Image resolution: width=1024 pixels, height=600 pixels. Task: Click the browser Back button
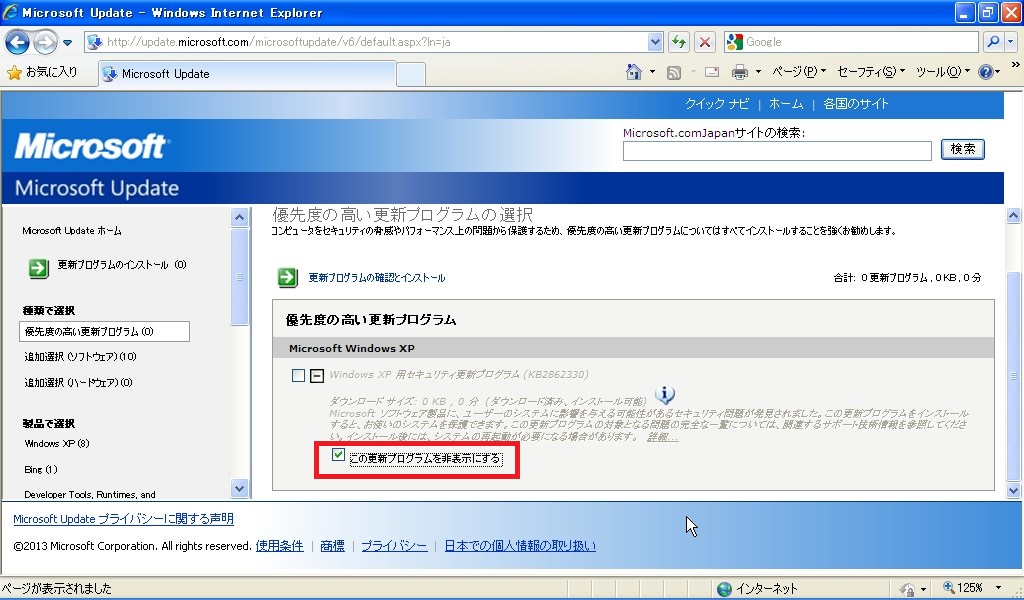(17, 42)
